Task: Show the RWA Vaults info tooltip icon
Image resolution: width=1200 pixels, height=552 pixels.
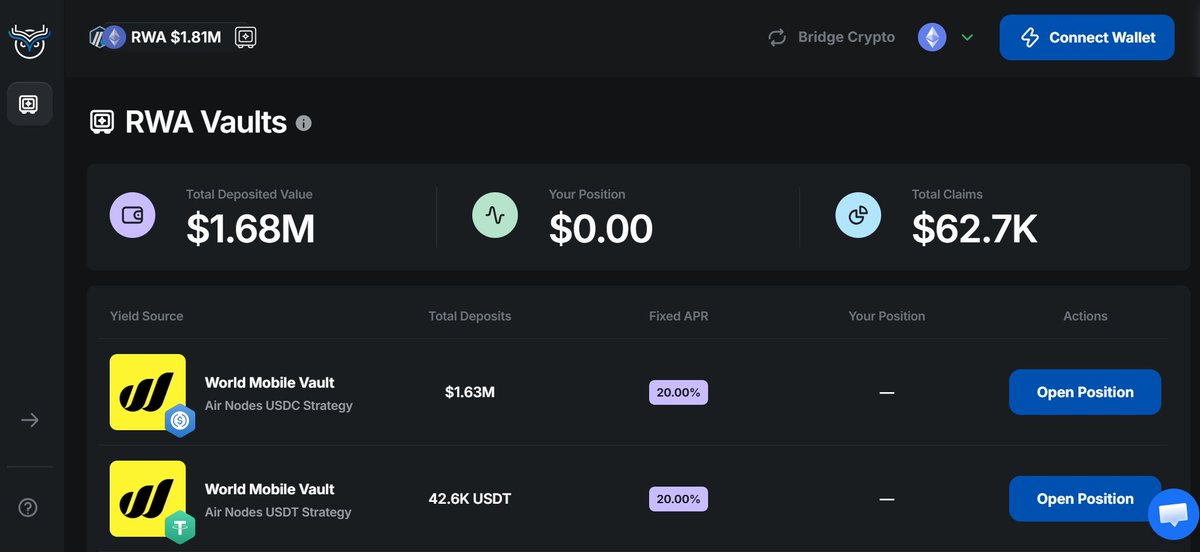Action: pyautogui.click(x=304, y=123)
